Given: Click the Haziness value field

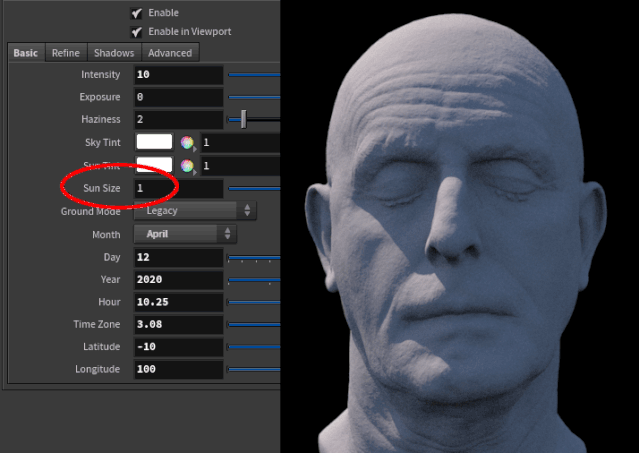Looking at the screenshot, I should click(x=178, y=119).
